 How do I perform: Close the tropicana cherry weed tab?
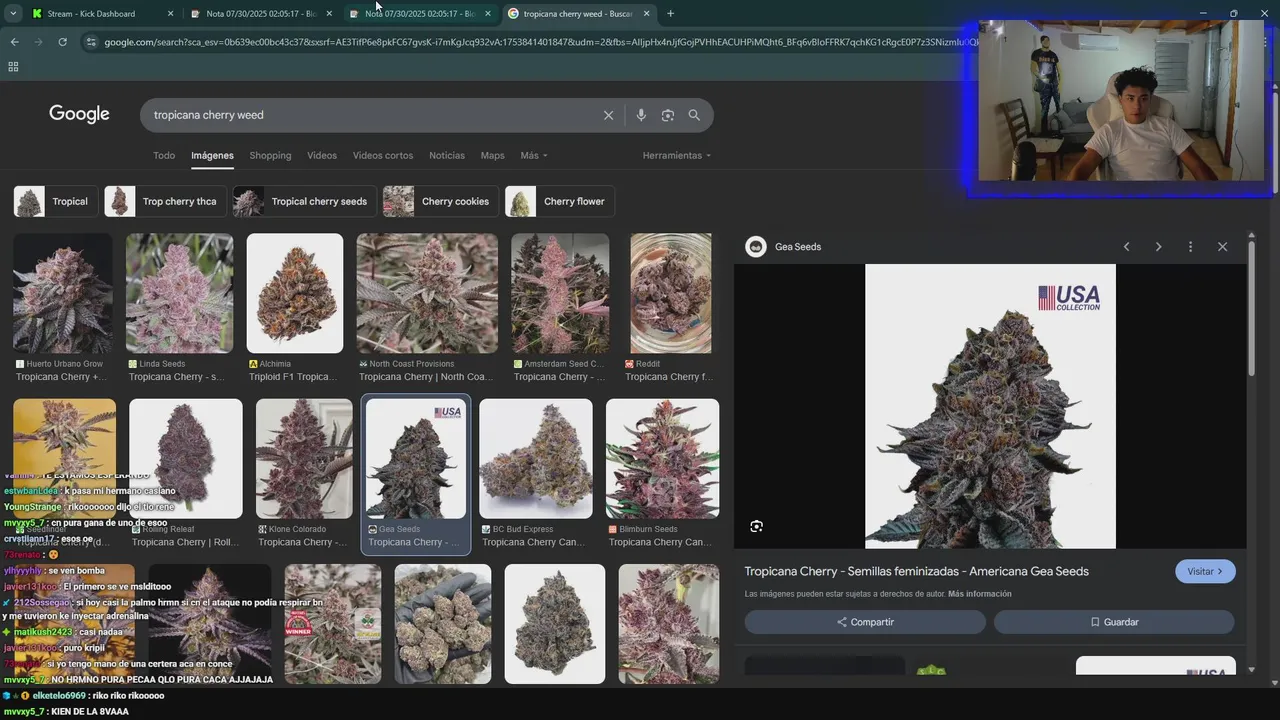pos(646,14)
